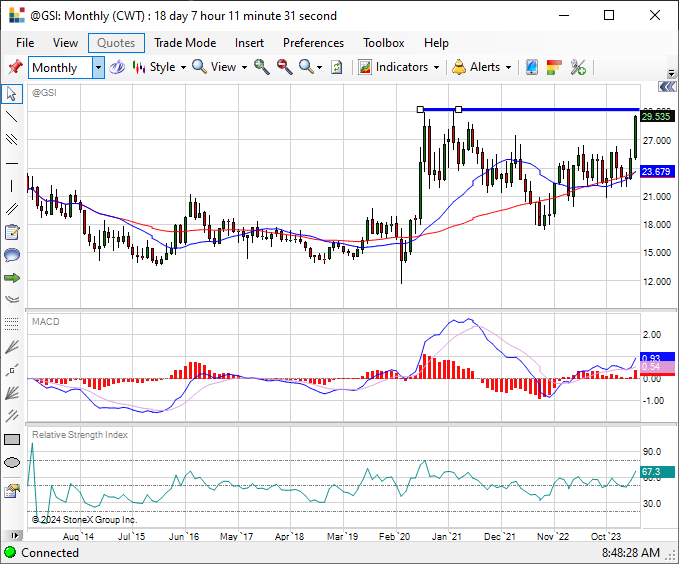Select the horizontal line tool

click(12, 163)
